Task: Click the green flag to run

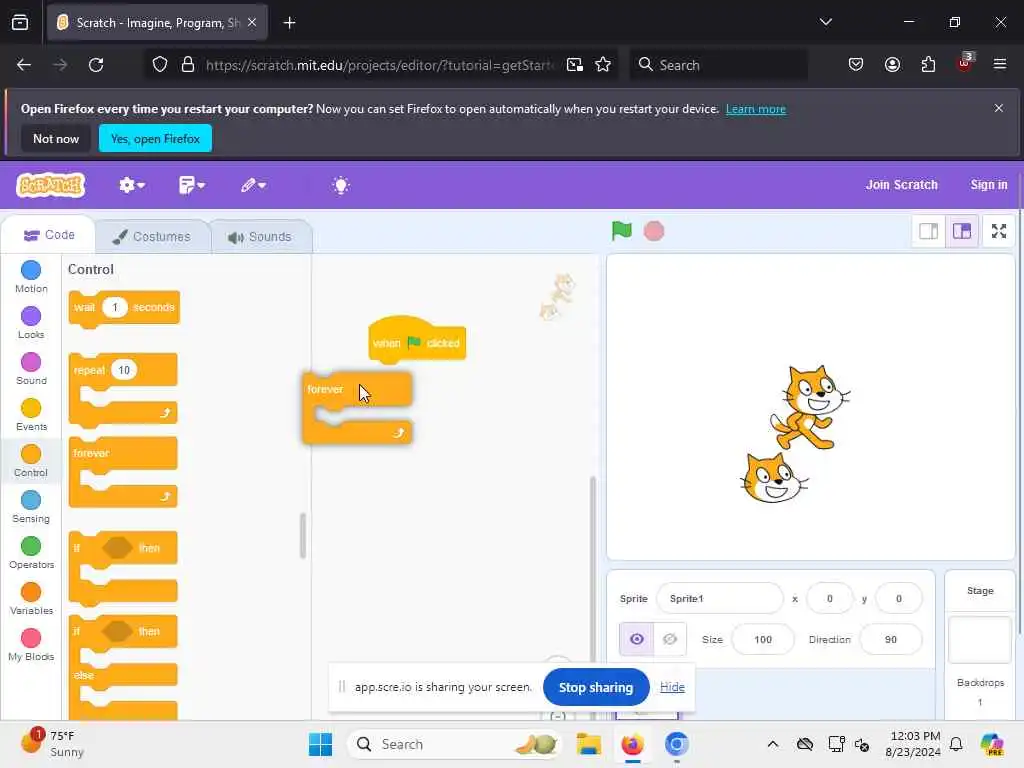Action: coord(621,231)
